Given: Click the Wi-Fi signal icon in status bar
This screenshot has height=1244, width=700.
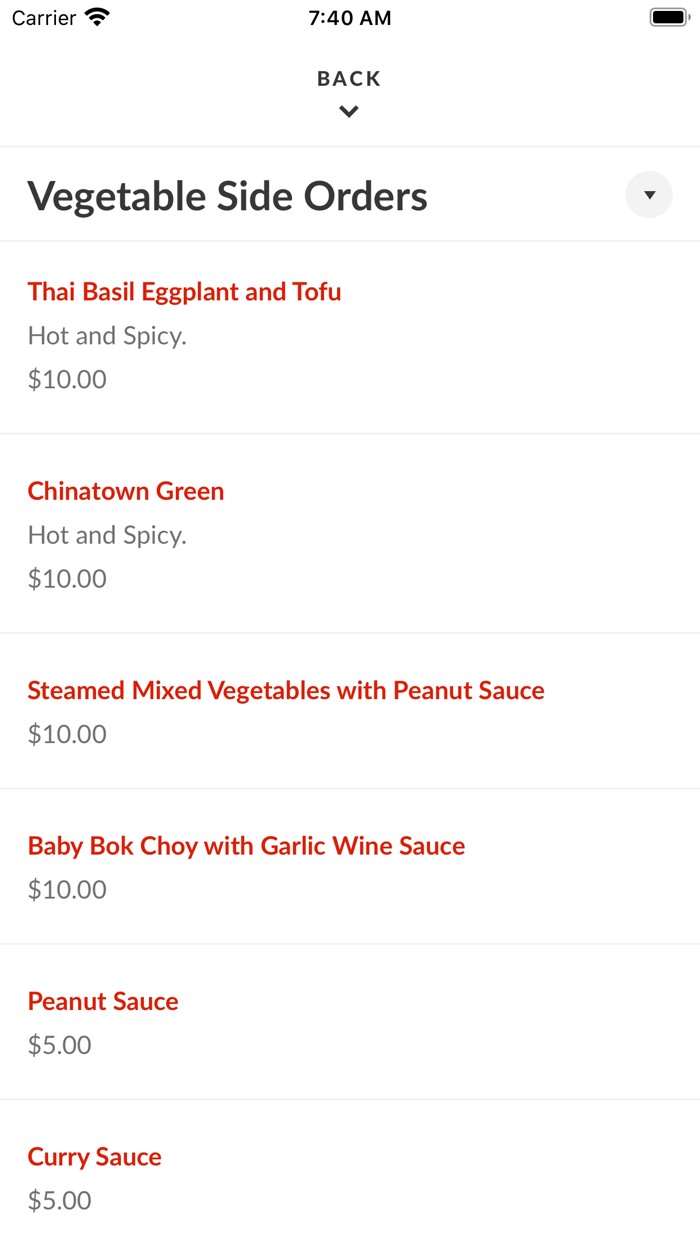Looking at the screenshot, I should [x=96, y=16].
